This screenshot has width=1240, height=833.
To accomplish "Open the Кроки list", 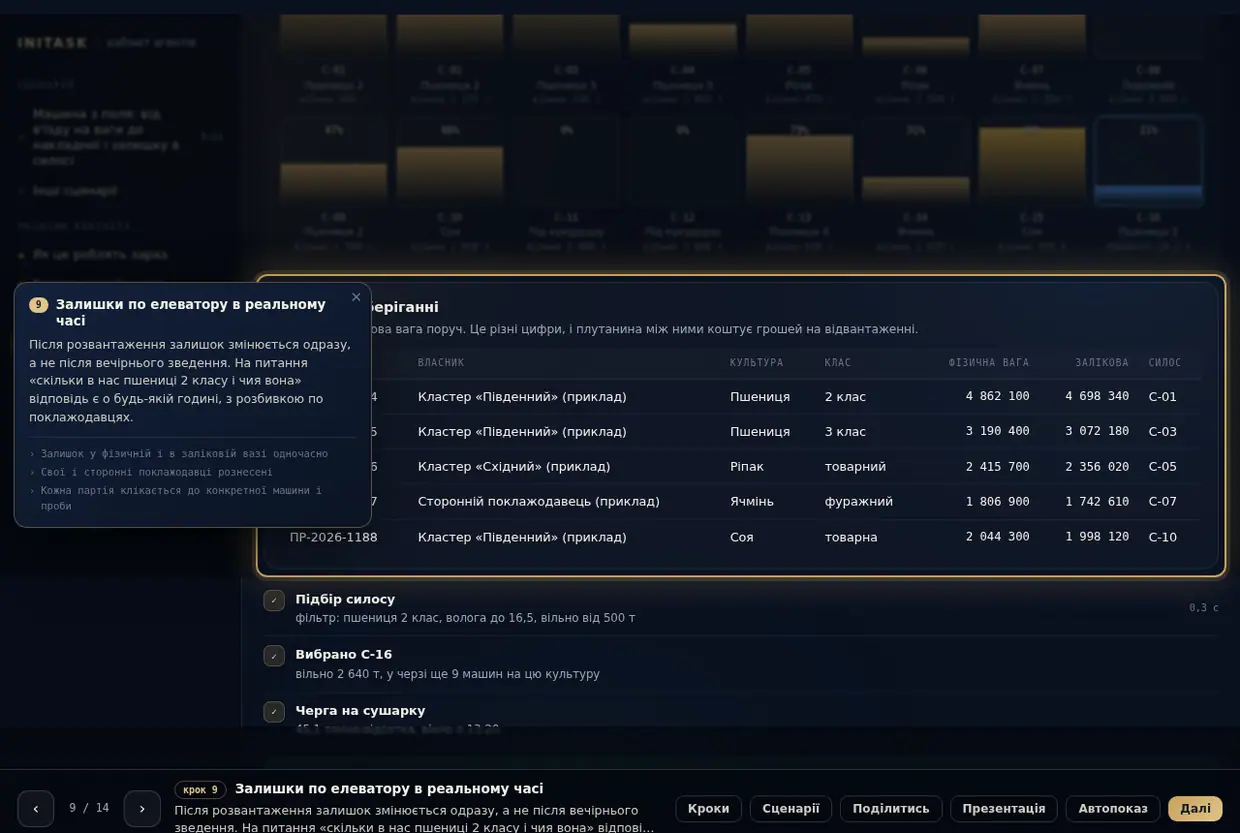I will 709,809.
